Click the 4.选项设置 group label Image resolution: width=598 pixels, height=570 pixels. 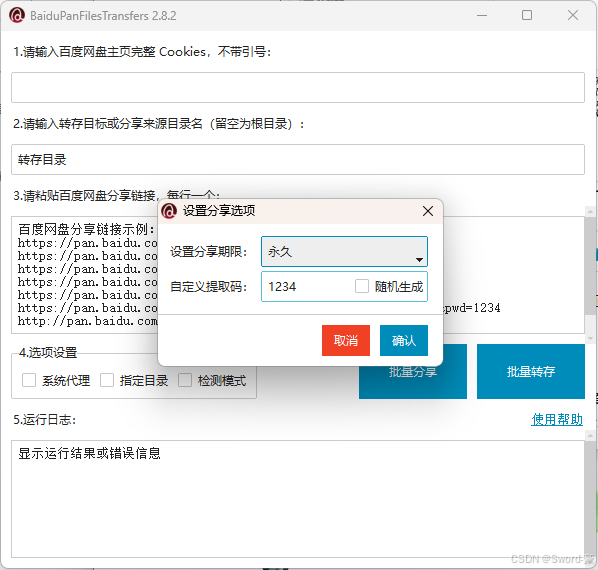[48, 353]
